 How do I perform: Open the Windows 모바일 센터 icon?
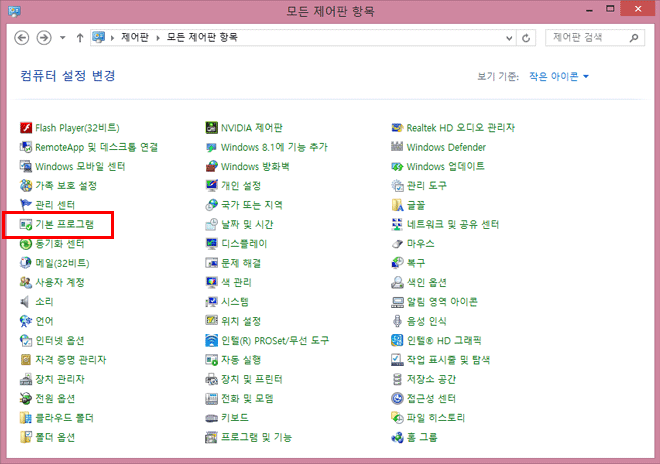click(x=26, y=166)
